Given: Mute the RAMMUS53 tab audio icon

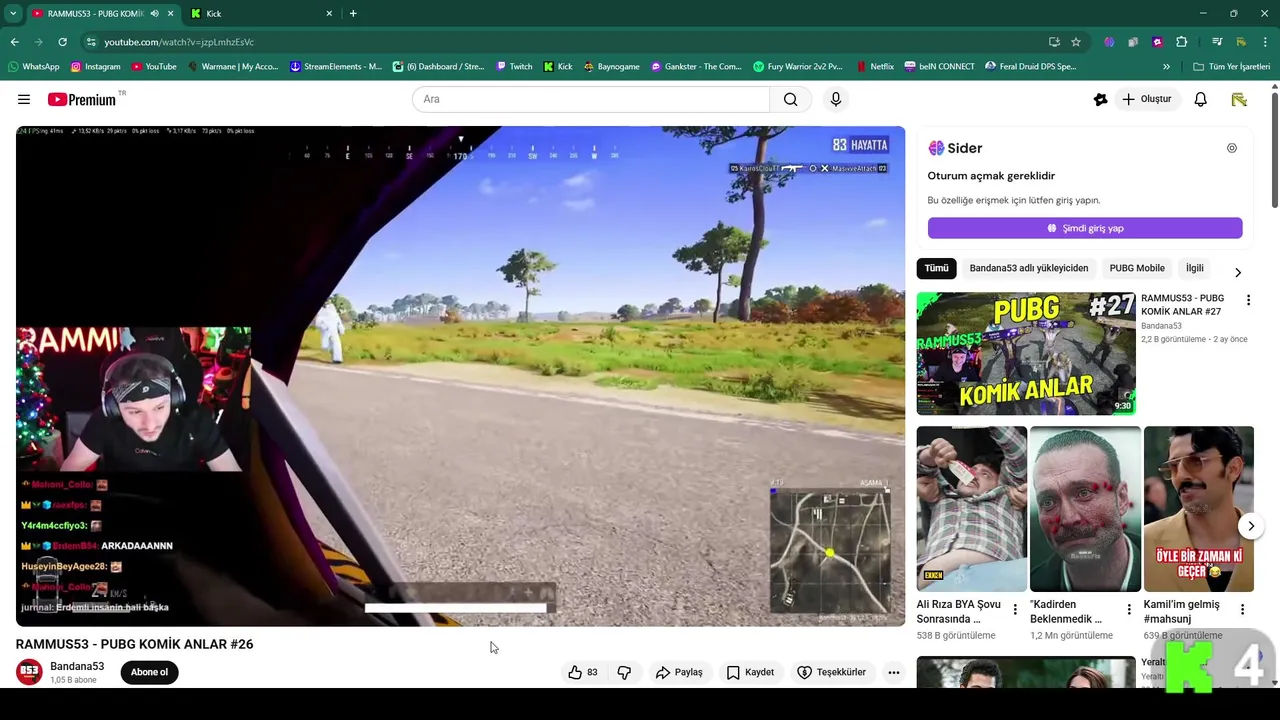Looking at the screenshot, I should click(154, 13).
